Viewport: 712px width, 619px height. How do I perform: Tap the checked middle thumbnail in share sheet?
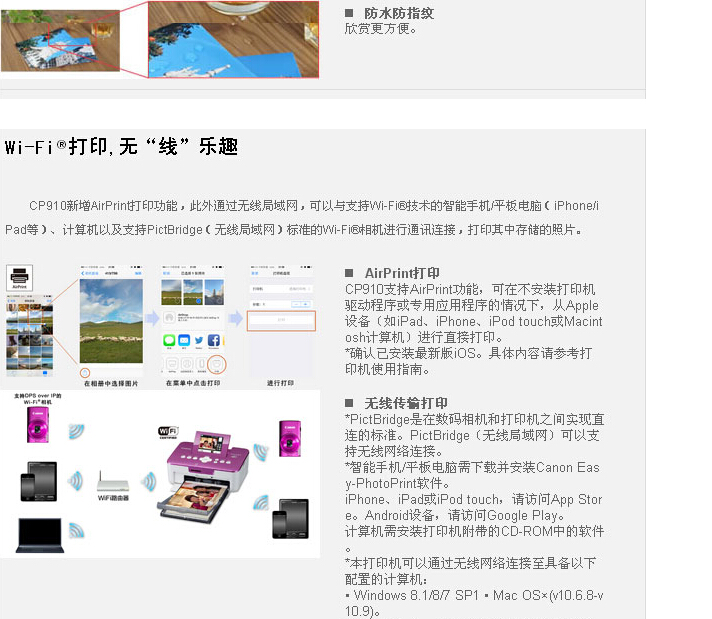coord(193,292)
